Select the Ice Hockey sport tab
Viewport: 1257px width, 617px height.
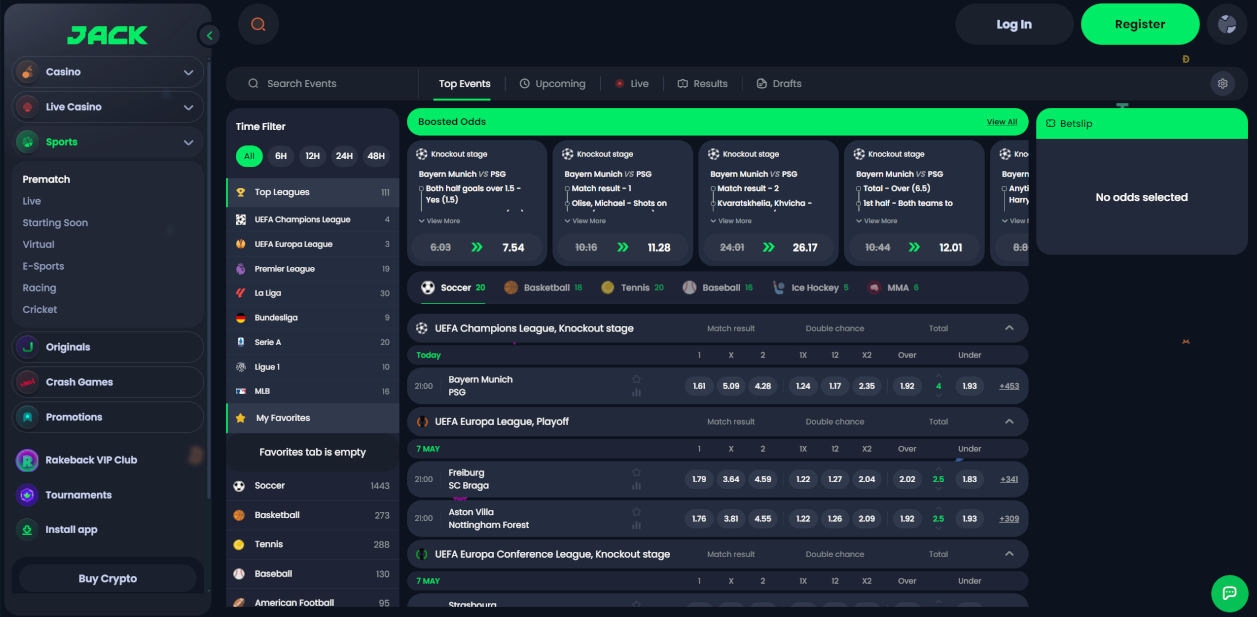811,288
